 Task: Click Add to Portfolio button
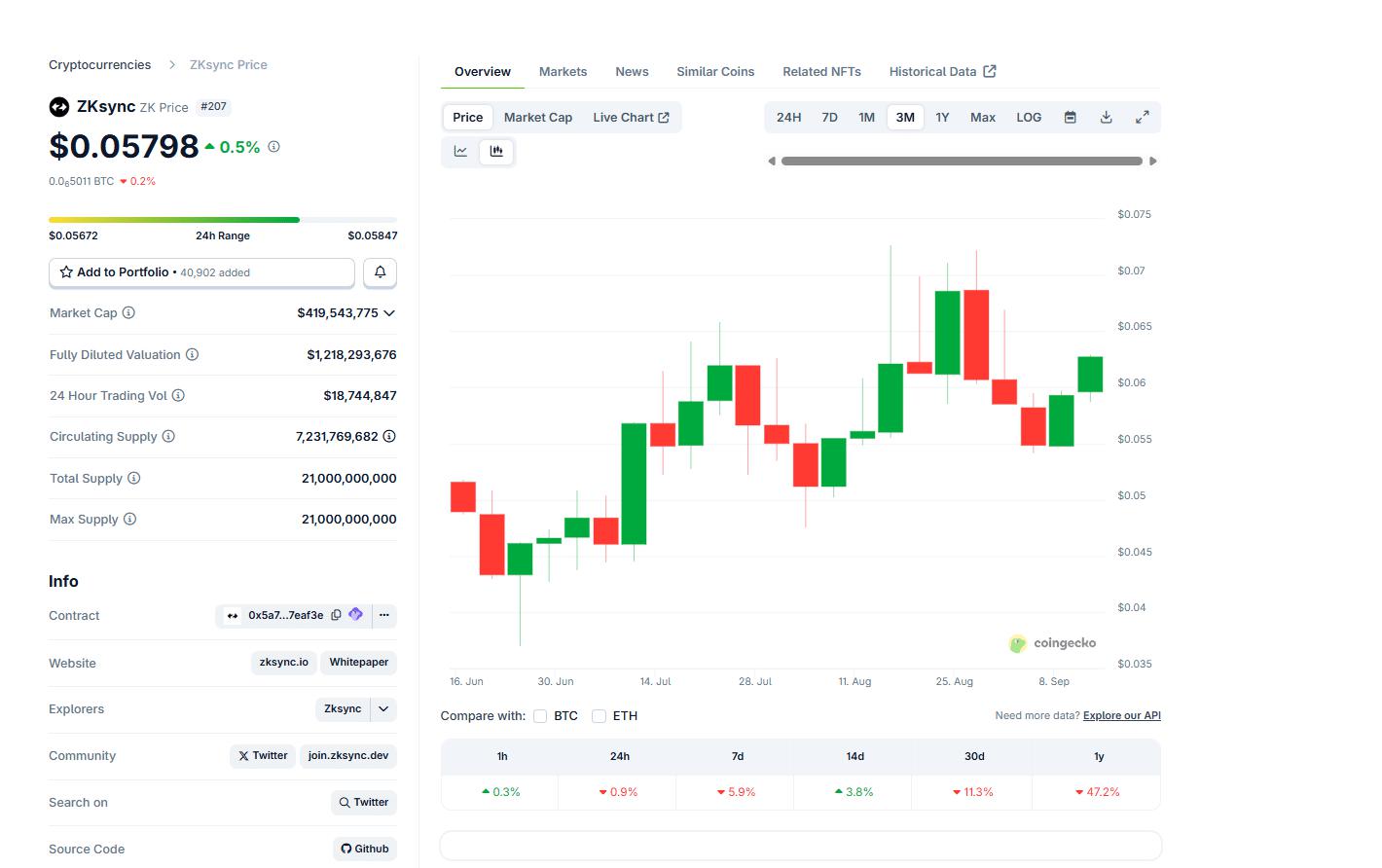click(201, 272)
